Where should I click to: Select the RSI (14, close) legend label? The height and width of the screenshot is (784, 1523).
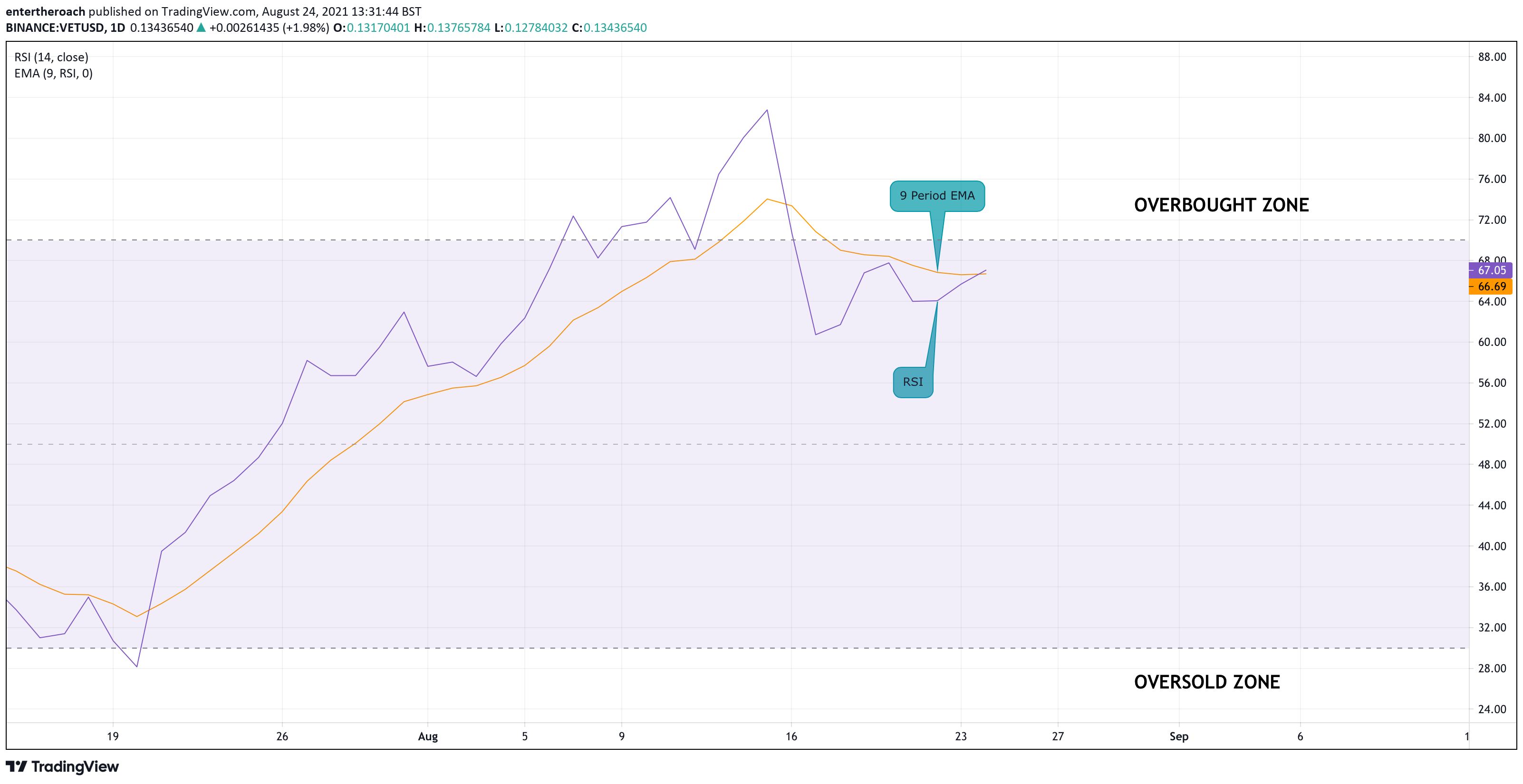51,57
